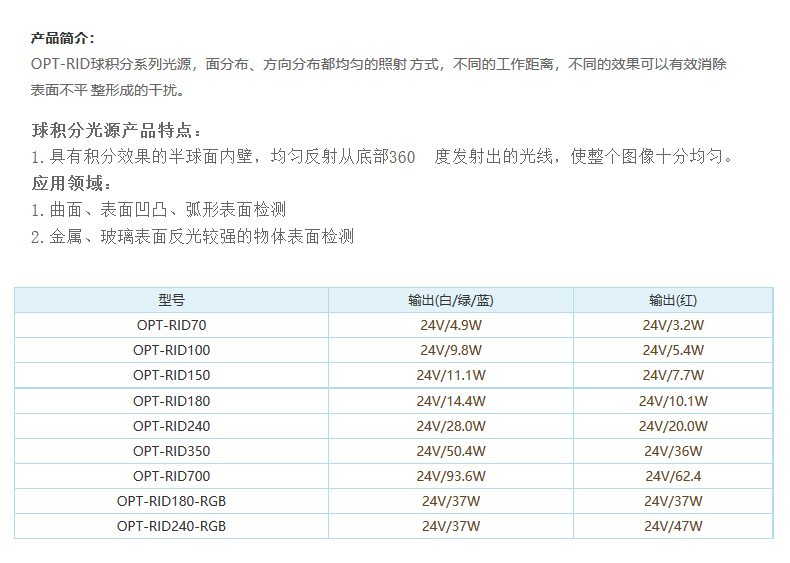
Task: Click the OPT-RID240 model cell without RGB
Action: (171, 426)
